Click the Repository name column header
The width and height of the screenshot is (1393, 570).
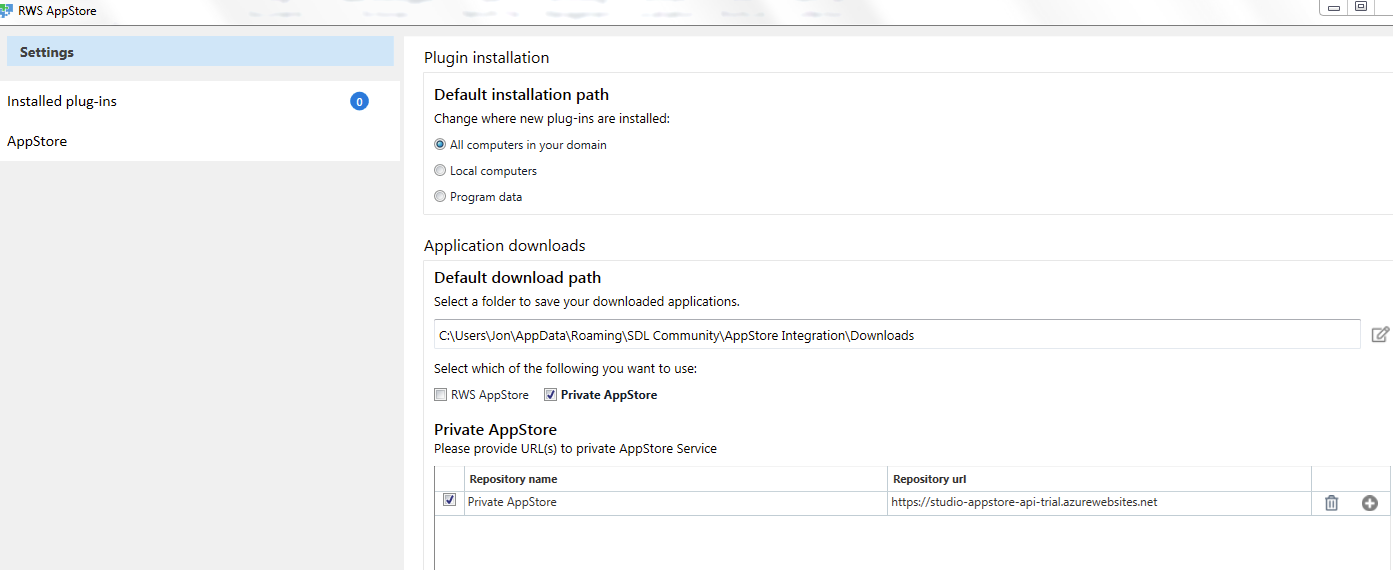pyautogui.click(x=676, y=479)
